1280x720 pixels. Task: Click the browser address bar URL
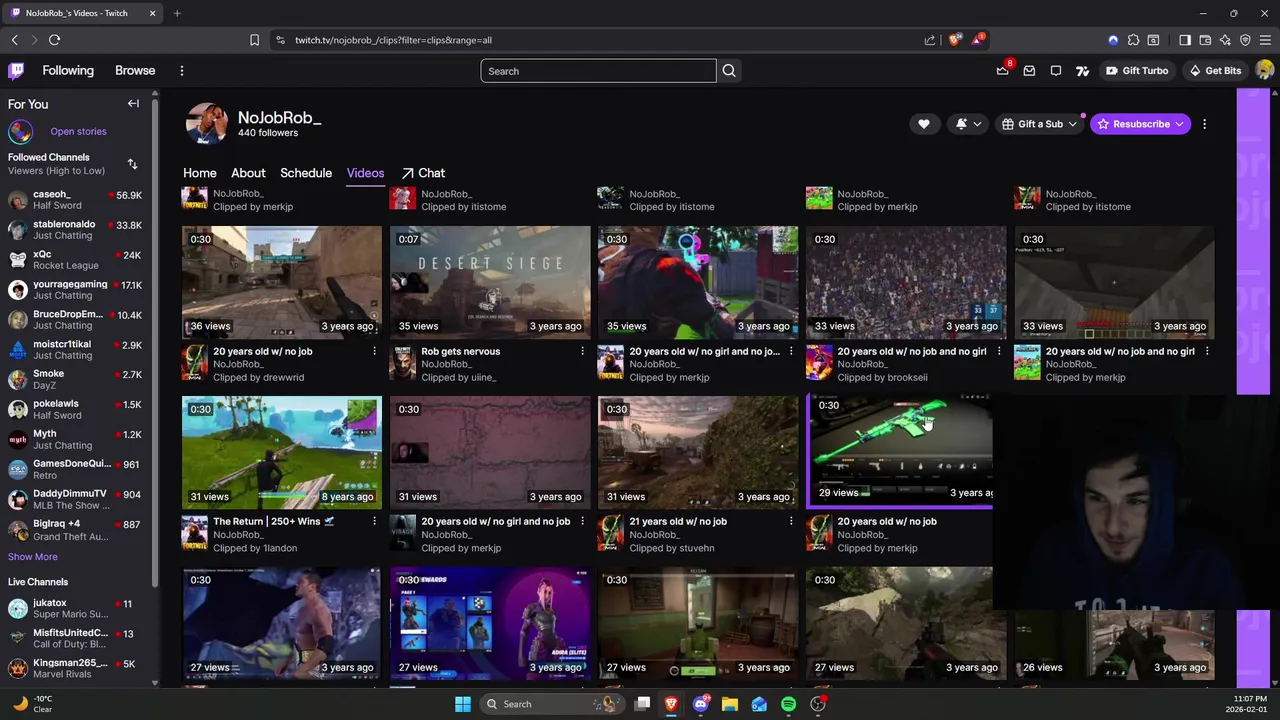click(x=393, y=40)
